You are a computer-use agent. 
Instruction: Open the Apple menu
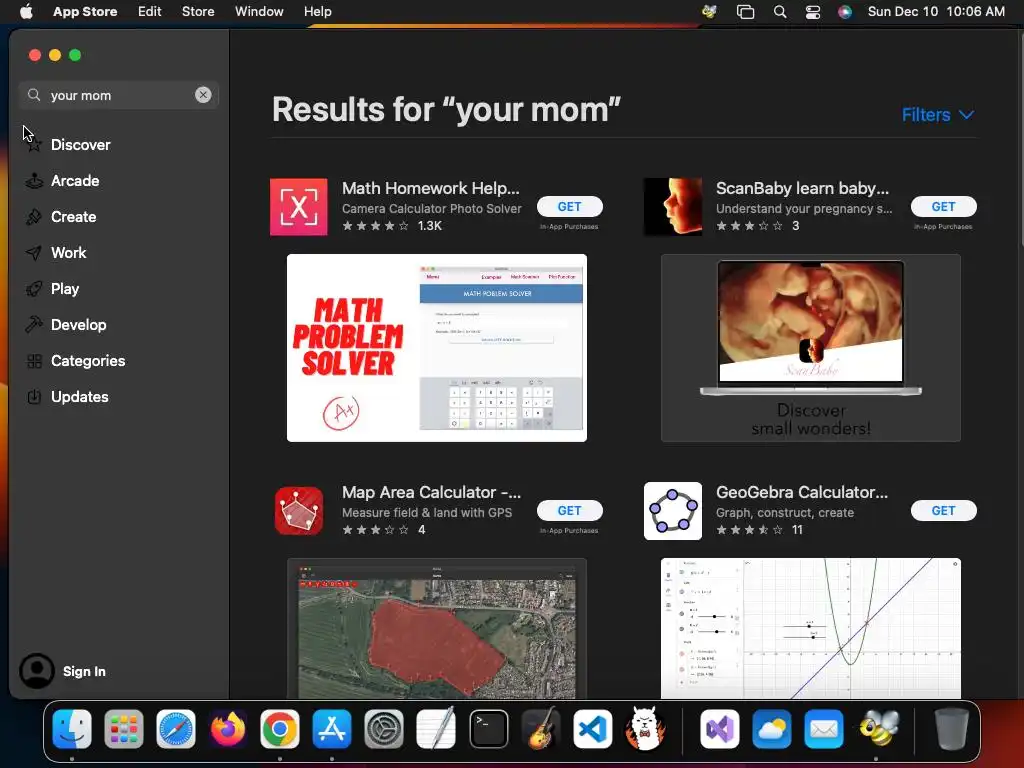point(26,12)
